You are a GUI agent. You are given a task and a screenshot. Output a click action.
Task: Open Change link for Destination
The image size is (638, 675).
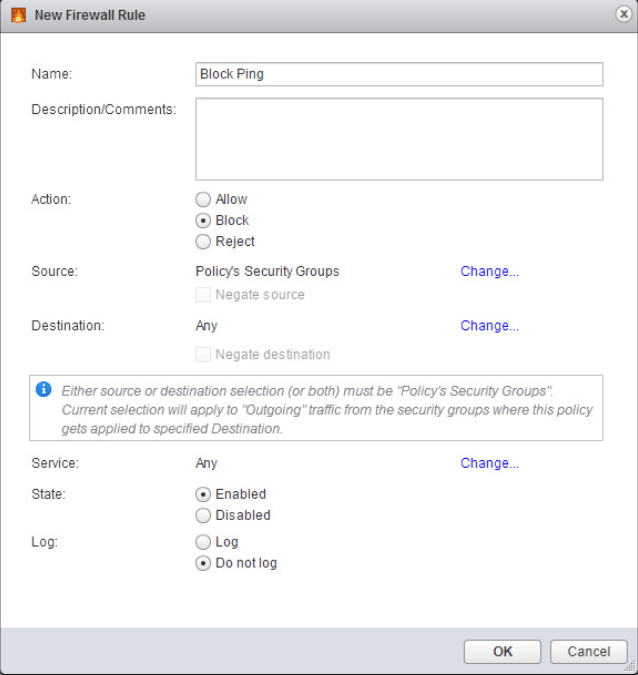coord(489,325)
